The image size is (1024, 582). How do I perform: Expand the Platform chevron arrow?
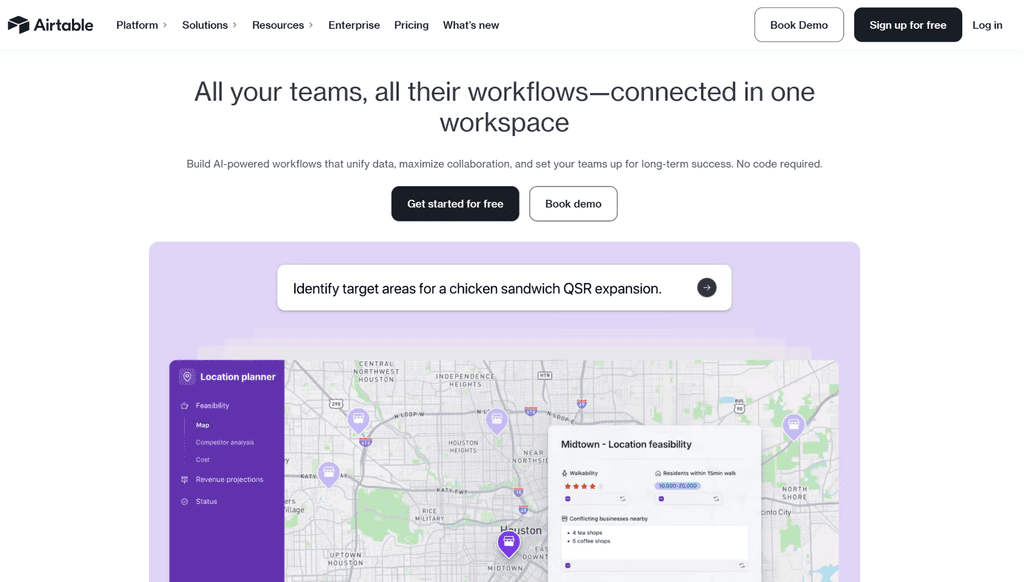click(165, 25)
